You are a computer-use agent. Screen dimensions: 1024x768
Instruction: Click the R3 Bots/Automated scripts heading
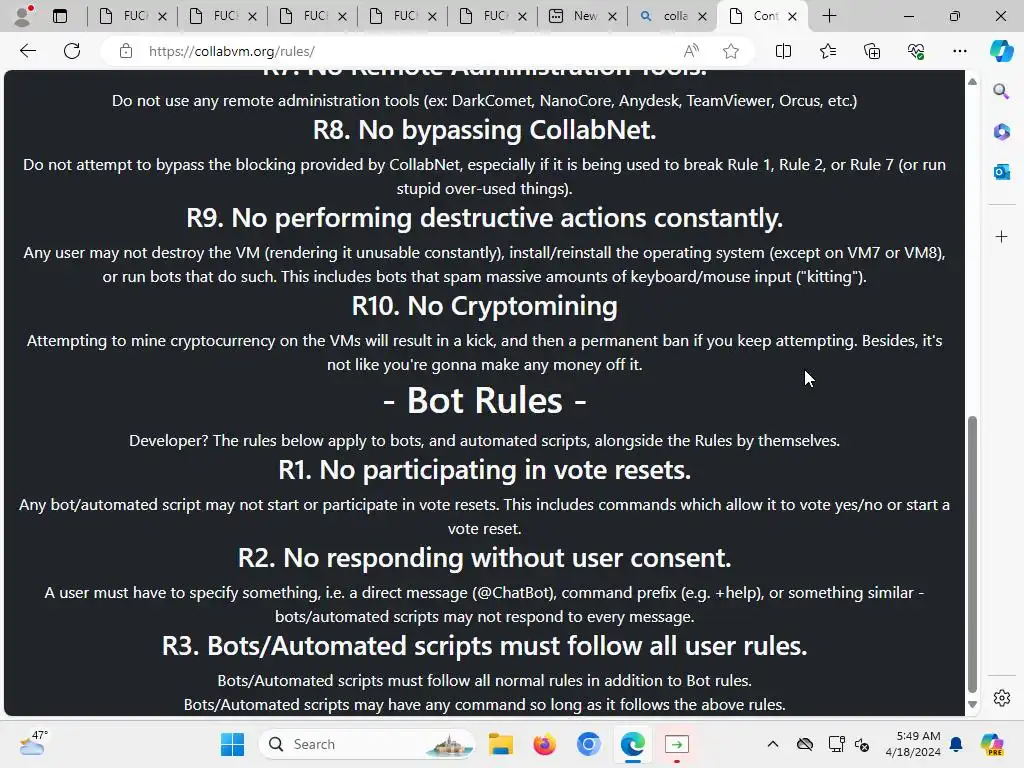pos(484,646)
